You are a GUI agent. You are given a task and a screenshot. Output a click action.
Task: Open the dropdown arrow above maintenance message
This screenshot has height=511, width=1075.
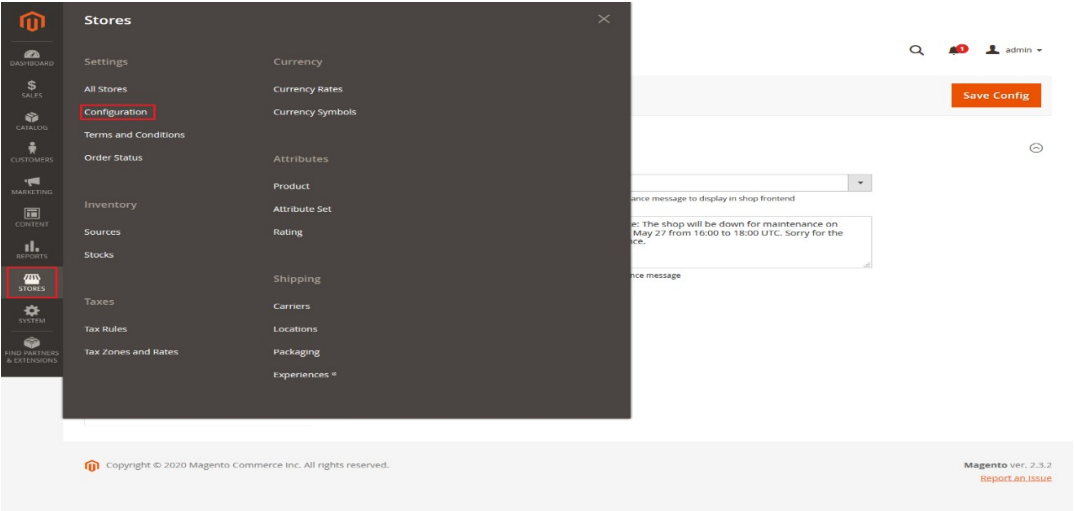860,183
